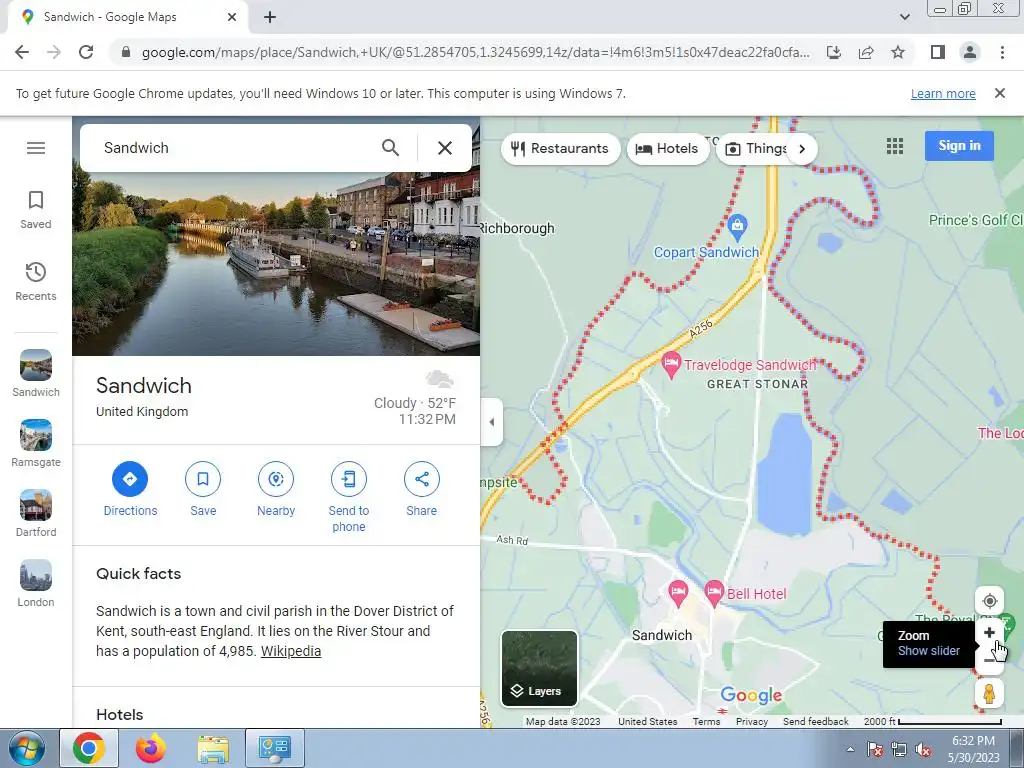Click the address bar URL

475,52
